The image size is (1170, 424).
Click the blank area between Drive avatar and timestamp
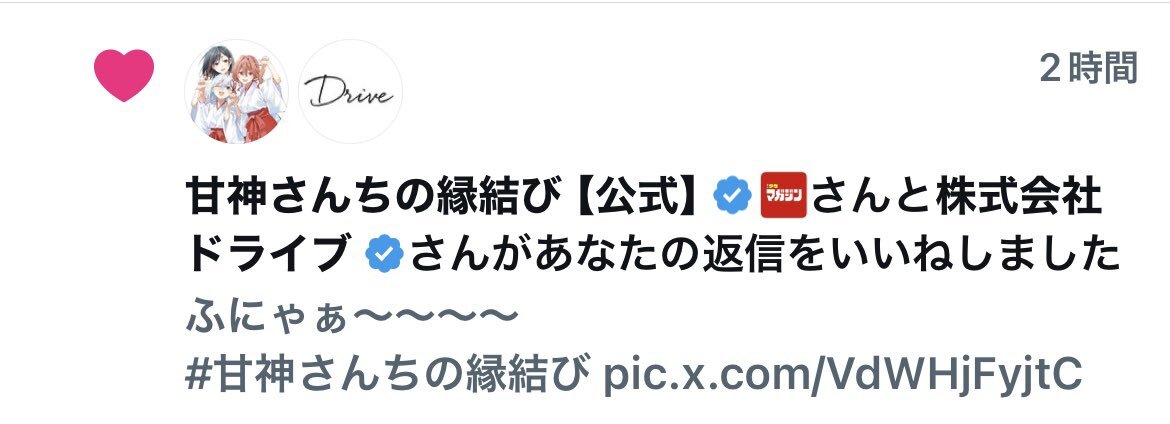coord(716,90)
